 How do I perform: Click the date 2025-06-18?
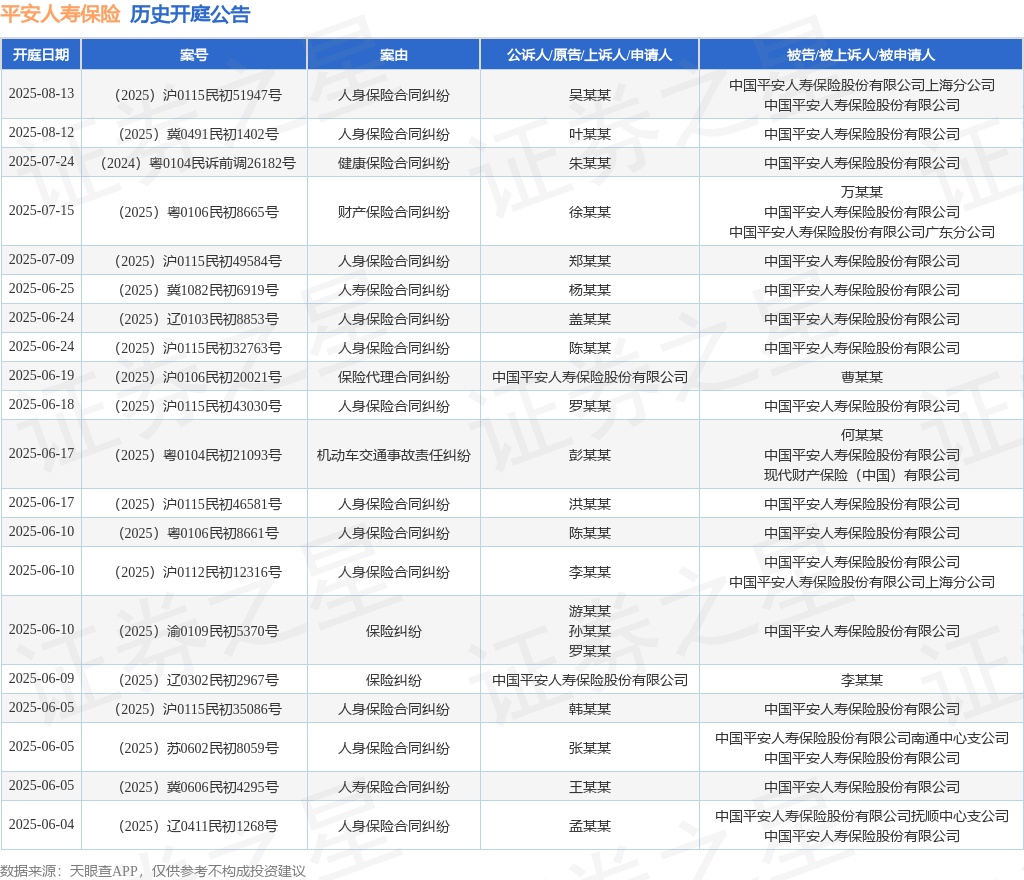point(41,404)
